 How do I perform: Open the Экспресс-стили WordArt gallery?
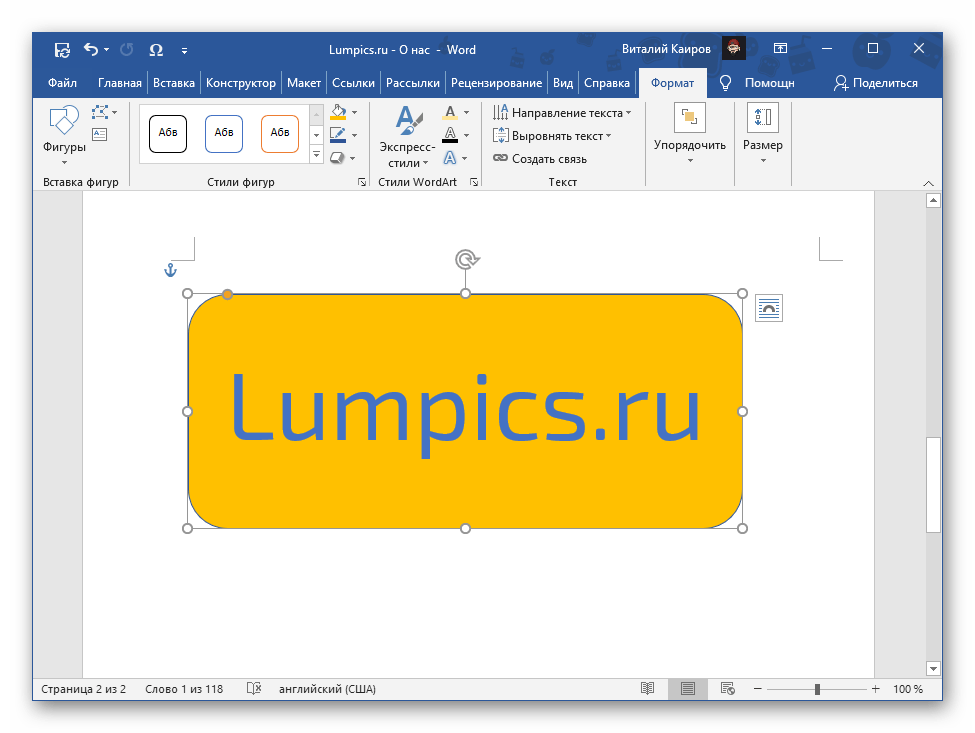[x=408, y=136]
